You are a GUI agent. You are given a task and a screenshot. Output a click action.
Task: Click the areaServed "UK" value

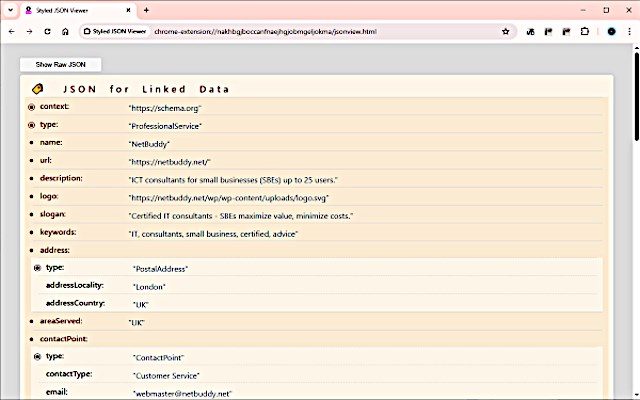(x=137, y=323)
